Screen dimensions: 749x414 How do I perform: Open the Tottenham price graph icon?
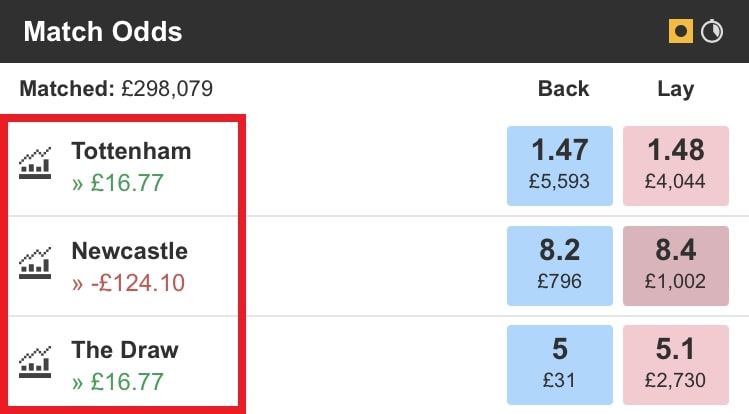click(35, 164)
